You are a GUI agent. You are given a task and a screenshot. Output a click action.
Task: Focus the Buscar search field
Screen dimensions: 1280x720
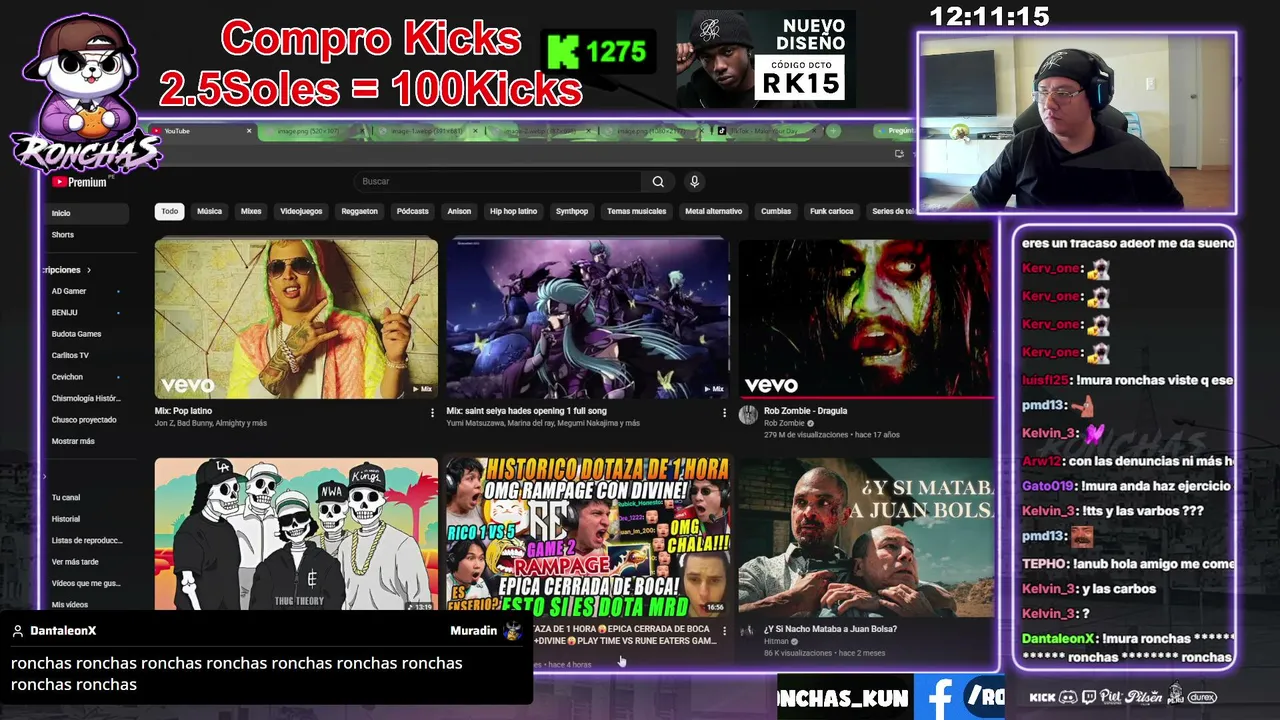[x=498, y=182]
